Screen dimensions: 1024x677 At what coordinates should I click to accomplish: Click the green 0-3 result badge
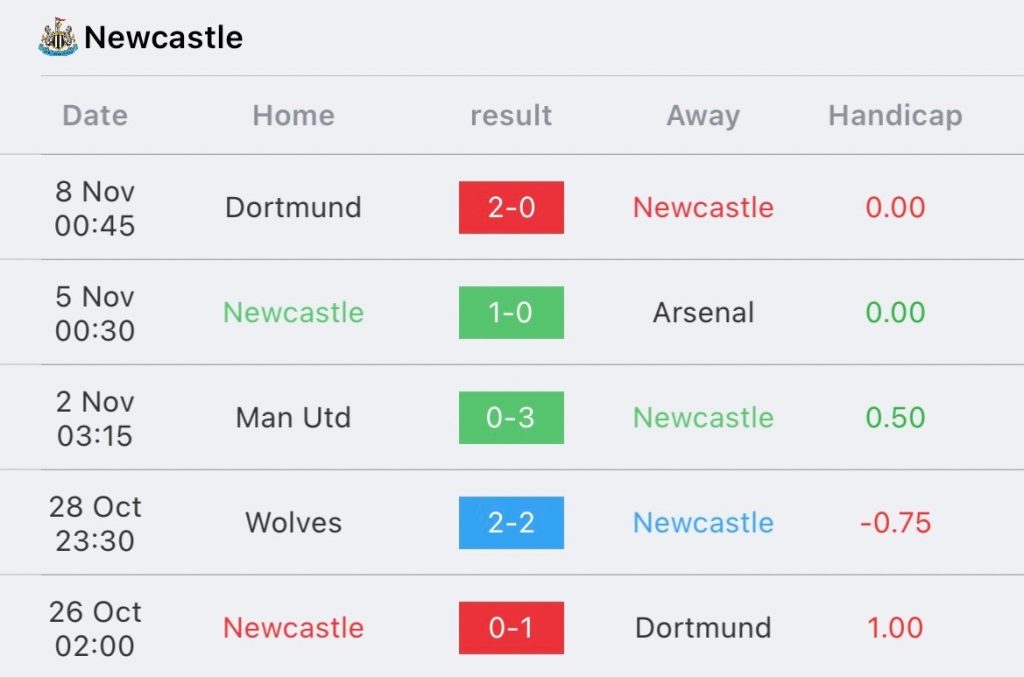tap(511, 418)
